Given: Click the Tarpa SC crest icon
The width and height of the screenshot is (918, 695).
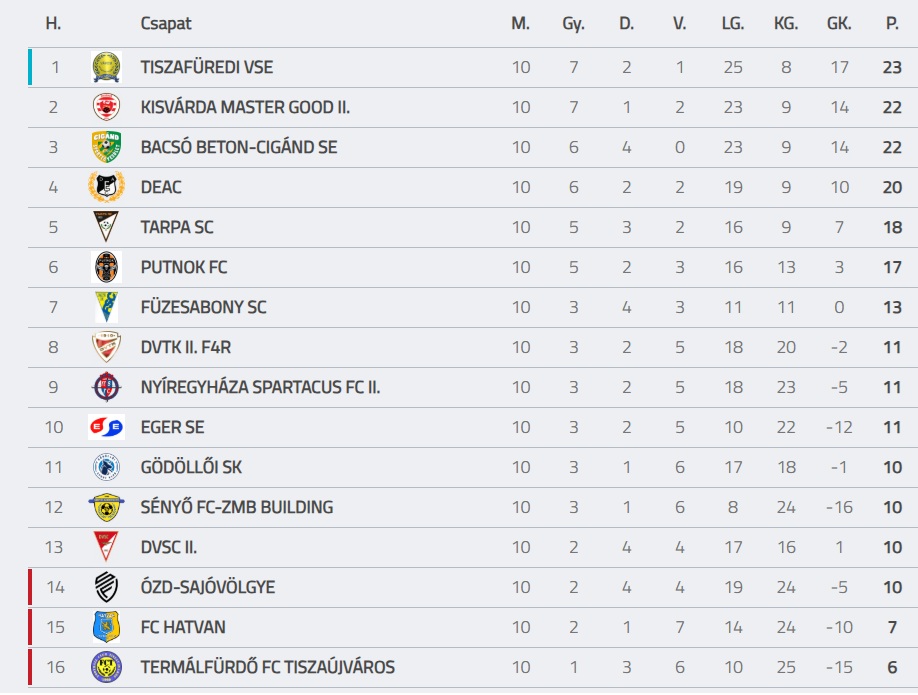Looking at the screenshot, I should [x=106, y=228].
